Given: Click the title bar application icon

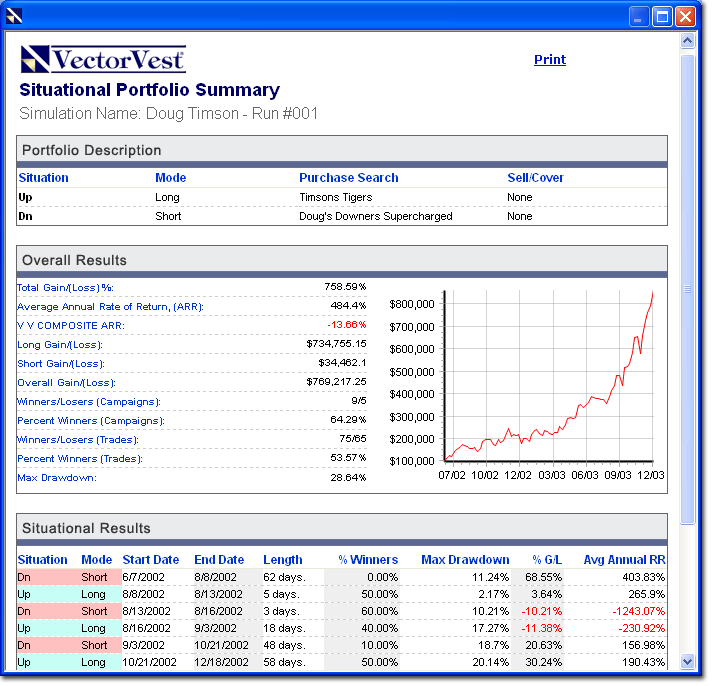Looking at the screenshot, I should [x=14, y=16].
